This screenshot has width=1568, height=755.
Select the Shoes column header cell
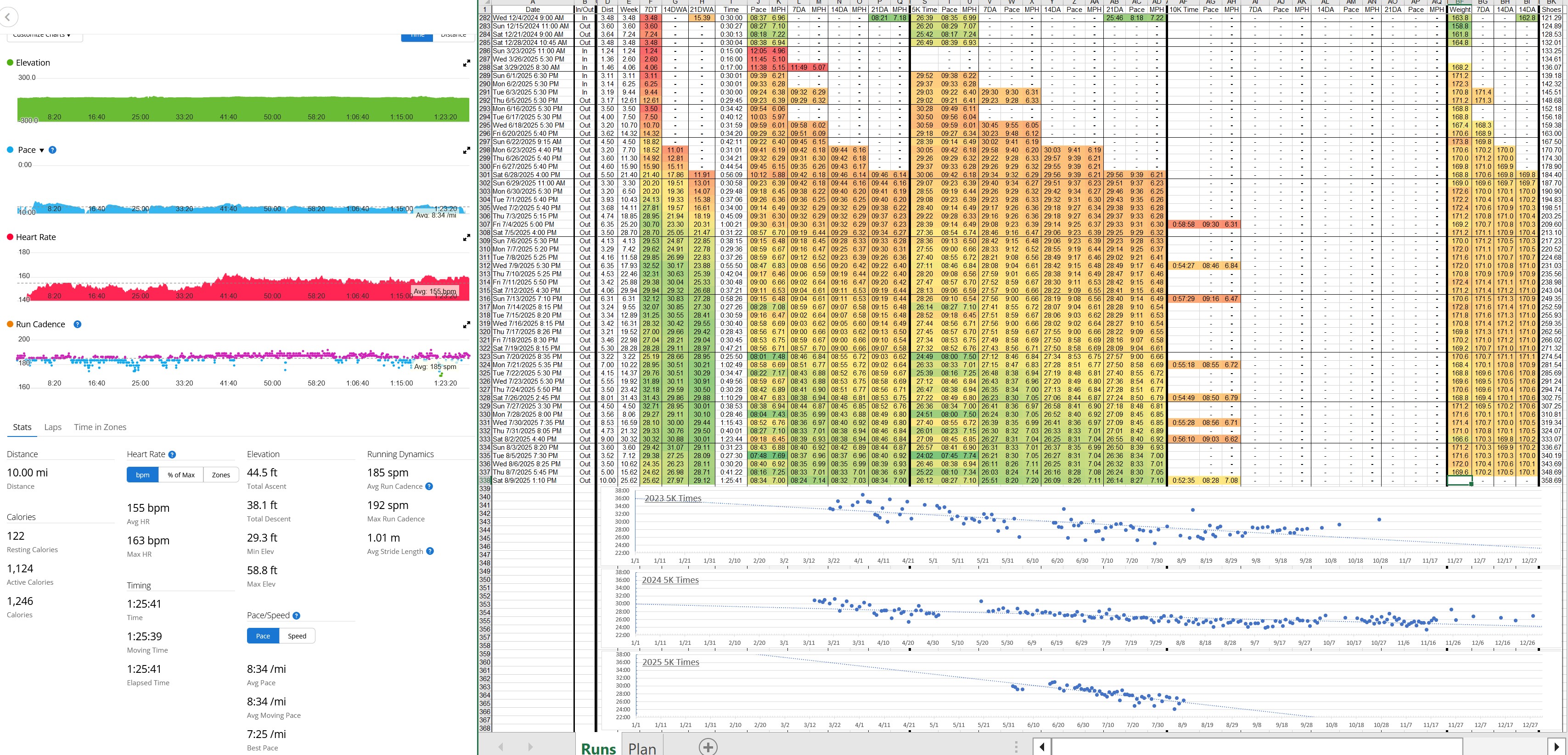click(1551, 10)
